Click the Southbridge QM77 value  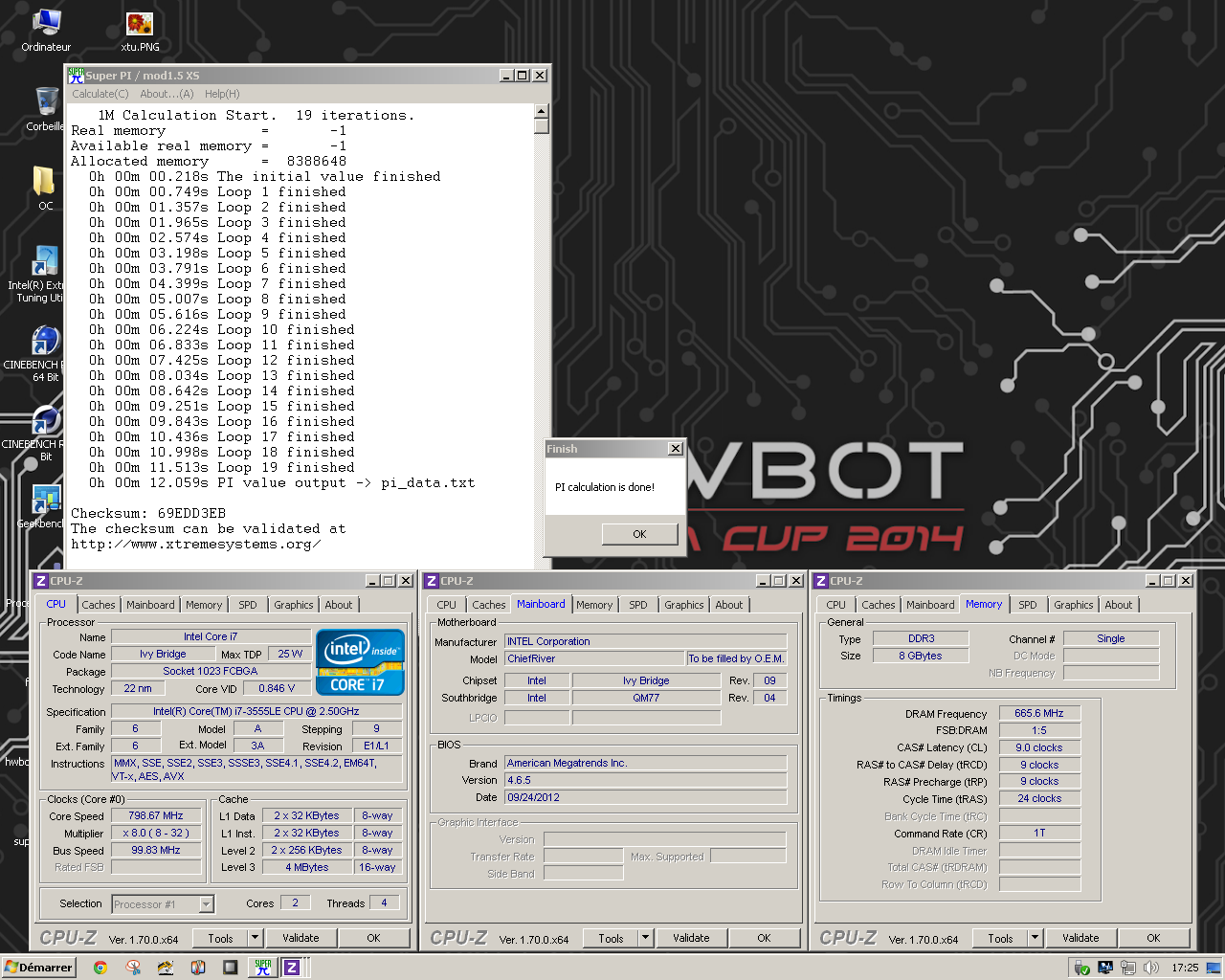(x=646, y=698)
